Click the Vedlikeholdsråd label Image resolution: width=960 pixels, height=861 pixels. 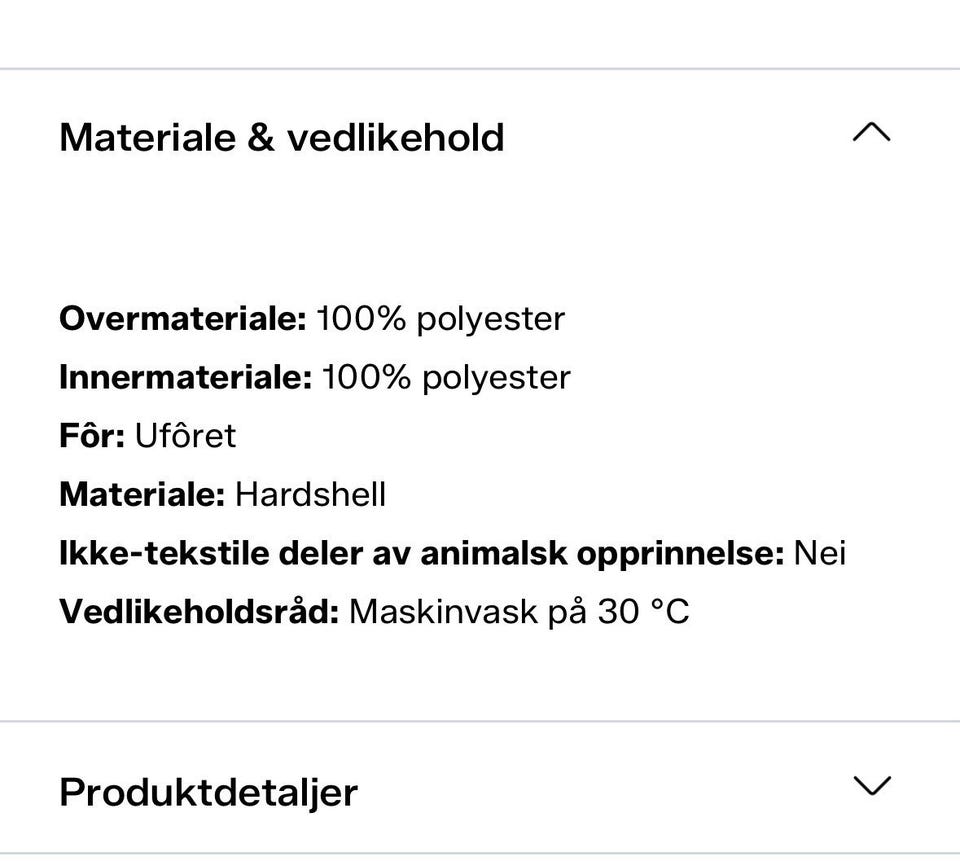click(199, 612)
